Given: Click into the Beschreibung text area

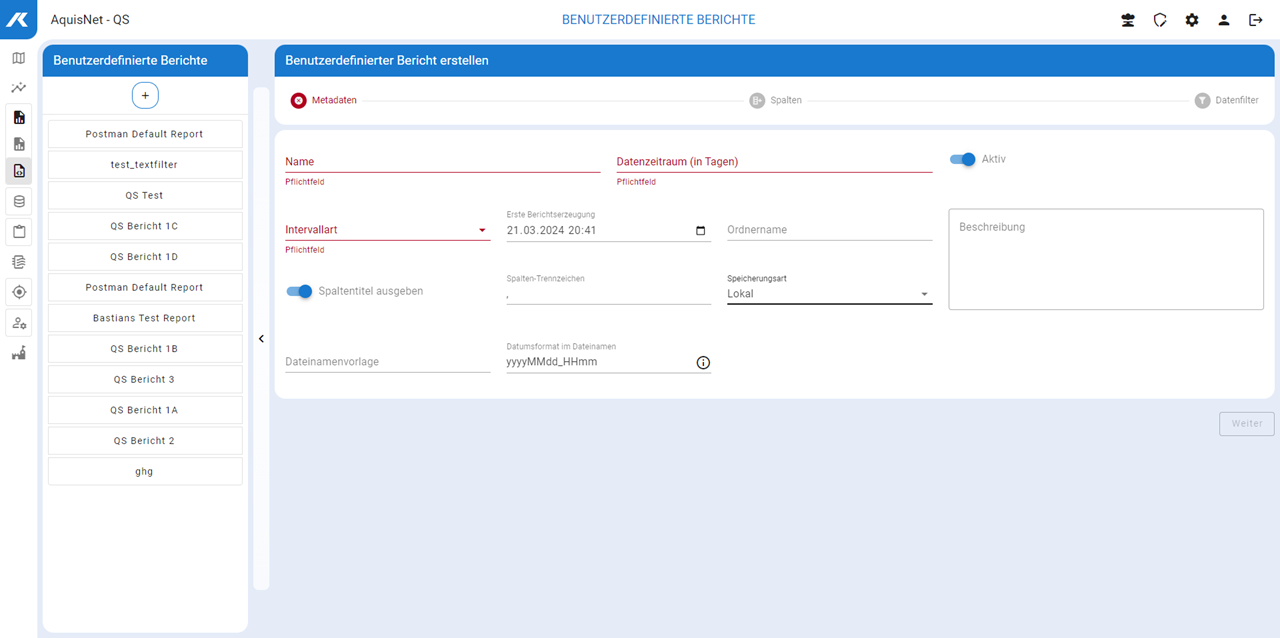Looking at the screenshot, I should [x=1105, y=259].
